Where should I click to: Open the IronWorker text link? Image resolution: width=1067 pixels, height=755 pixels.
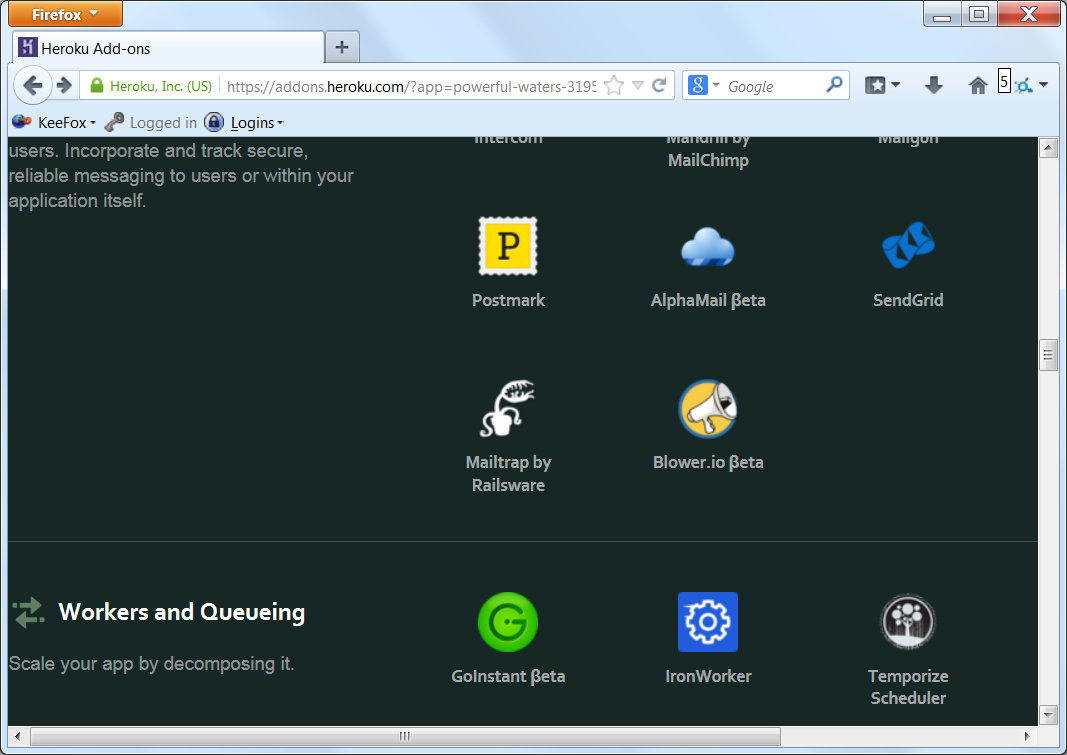[x=708, y=676]
